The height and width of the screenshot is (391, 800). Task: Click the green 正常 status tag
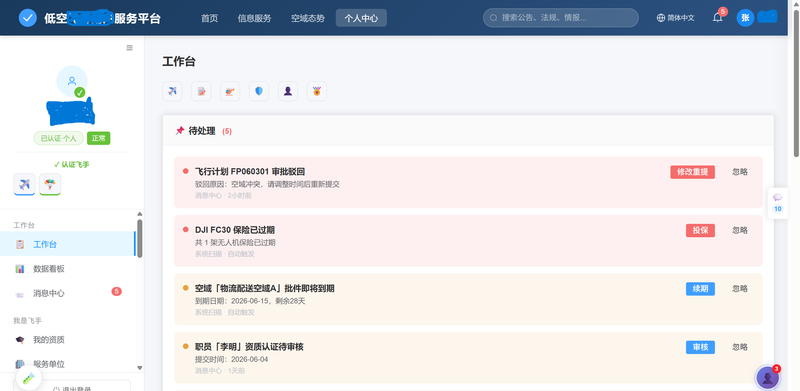[98, 138]
